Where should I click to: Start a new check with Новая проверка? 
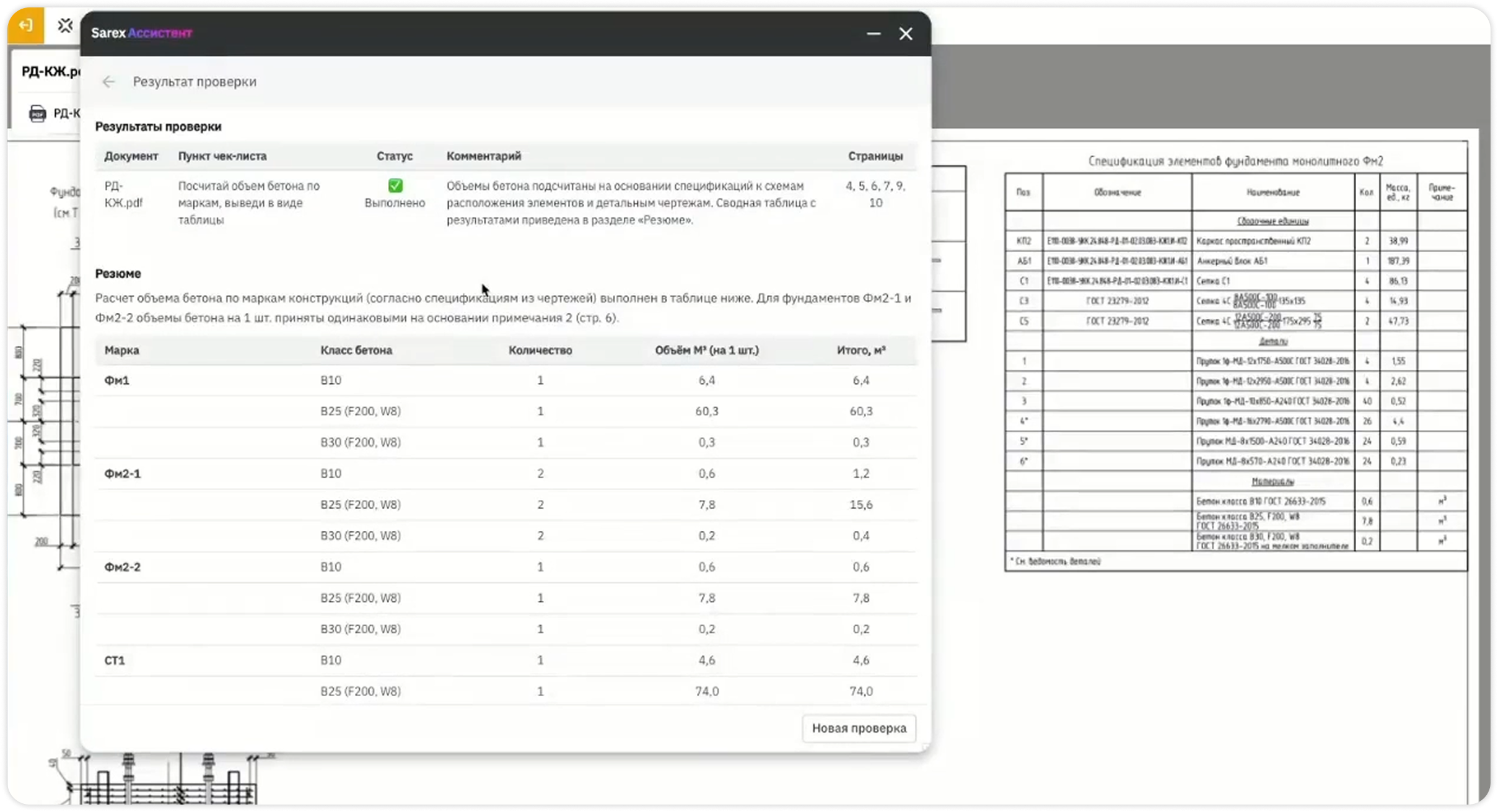(859, 728)
